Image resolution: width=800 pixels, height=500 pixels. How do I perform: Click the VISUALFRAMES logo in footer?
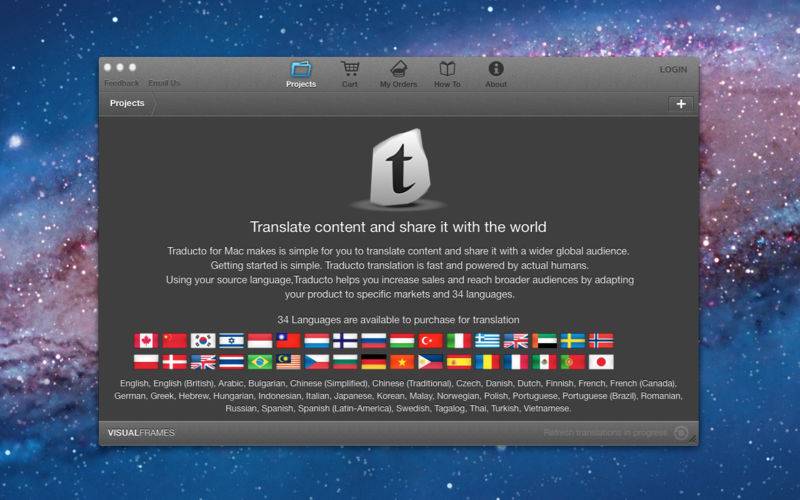(x=141, y=433)
